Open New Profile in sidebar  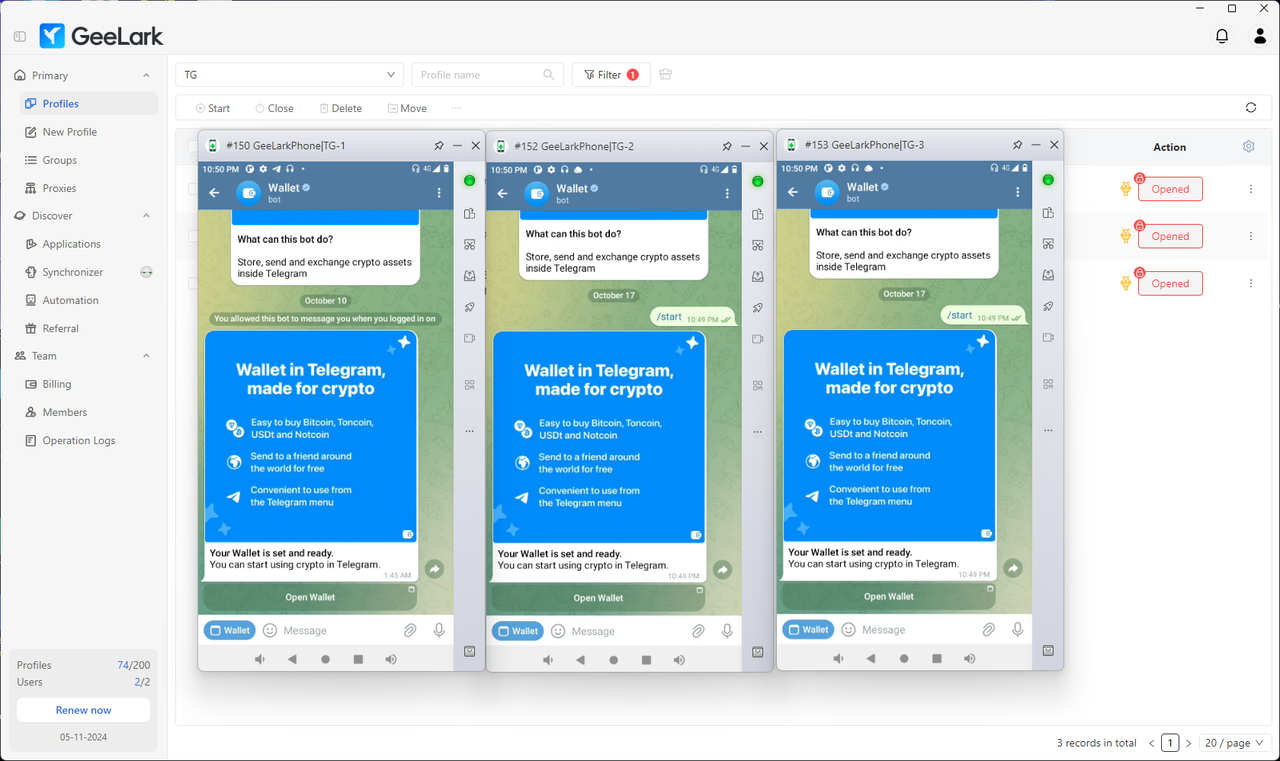coord(88,132)
